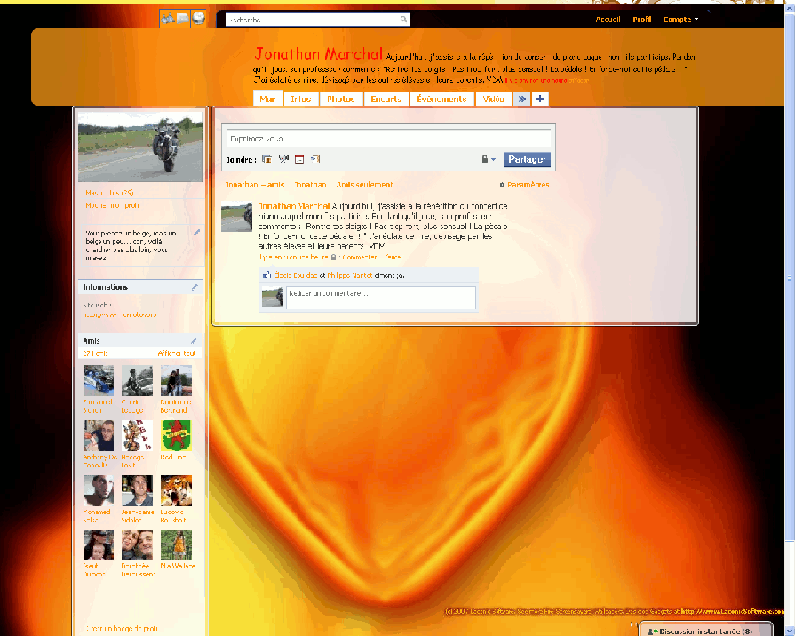Attach a photo using the first Joindre icon
Viewport: 795px width, 636px height.
267,159
